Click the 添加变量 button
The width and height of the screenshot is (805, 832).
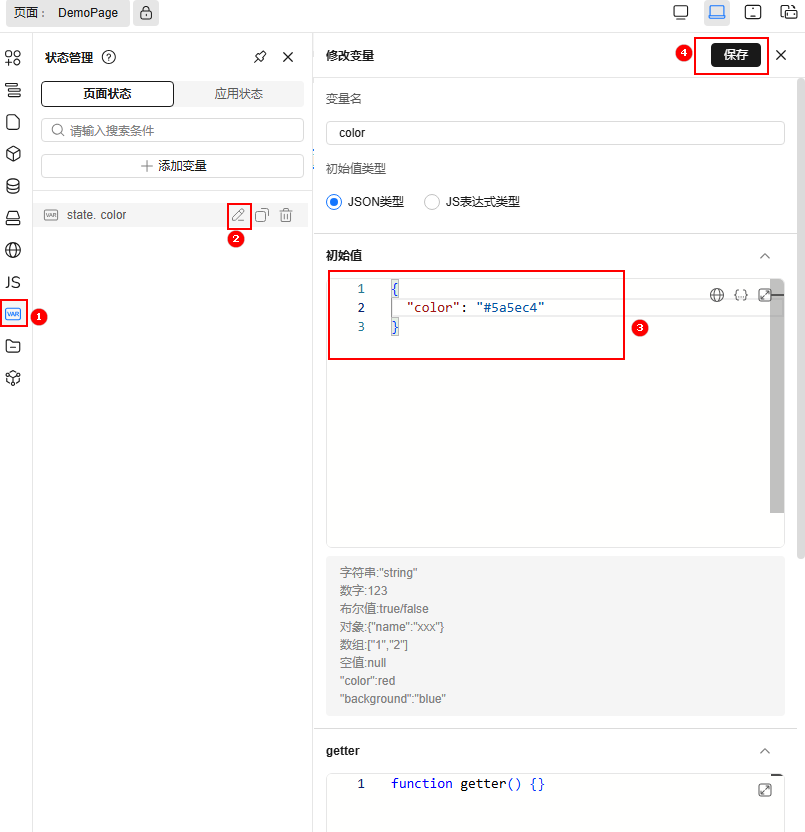(x=172, y=166)
